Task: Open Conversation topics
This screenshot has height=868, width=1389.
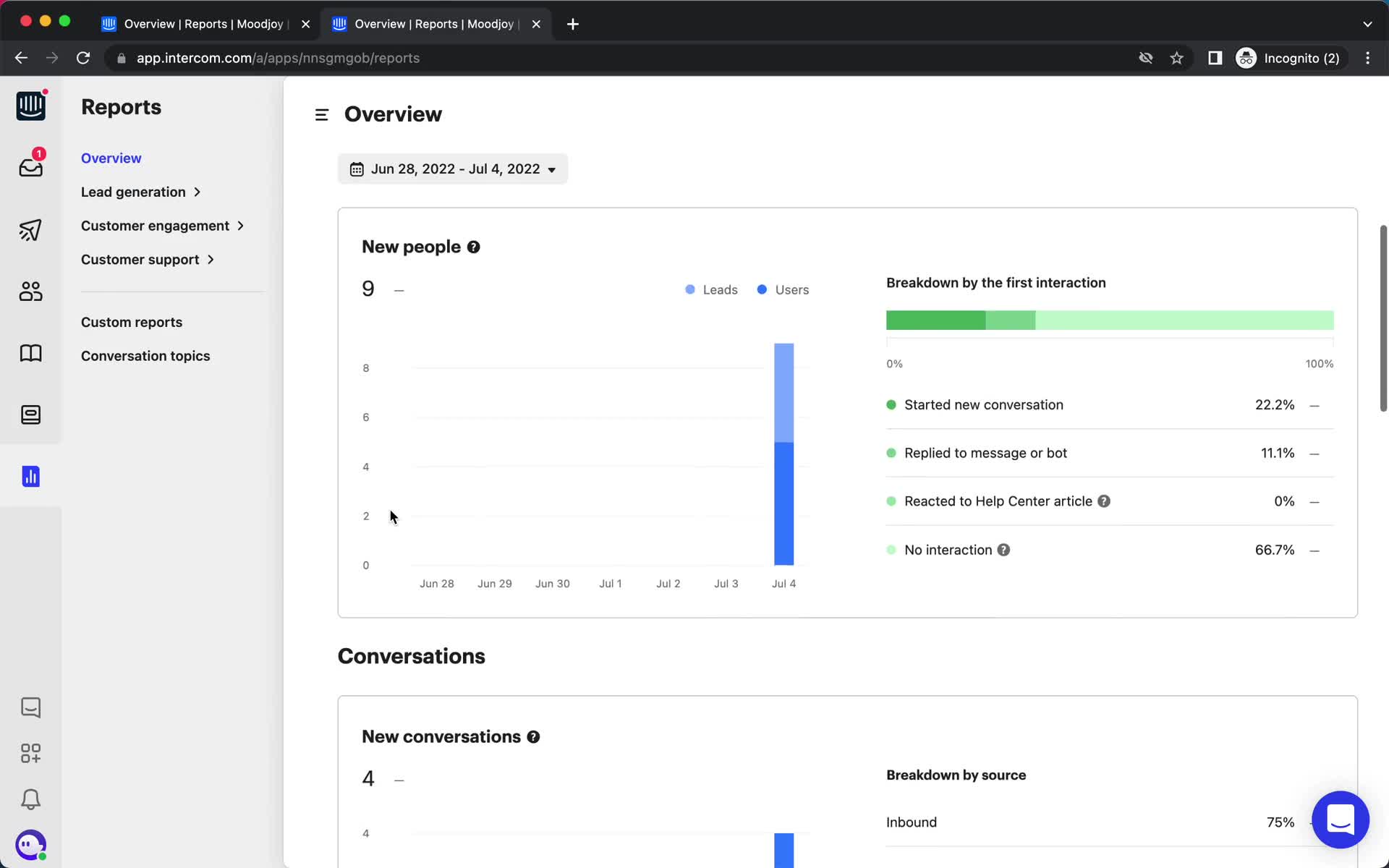Action: (x=145, y=356)
